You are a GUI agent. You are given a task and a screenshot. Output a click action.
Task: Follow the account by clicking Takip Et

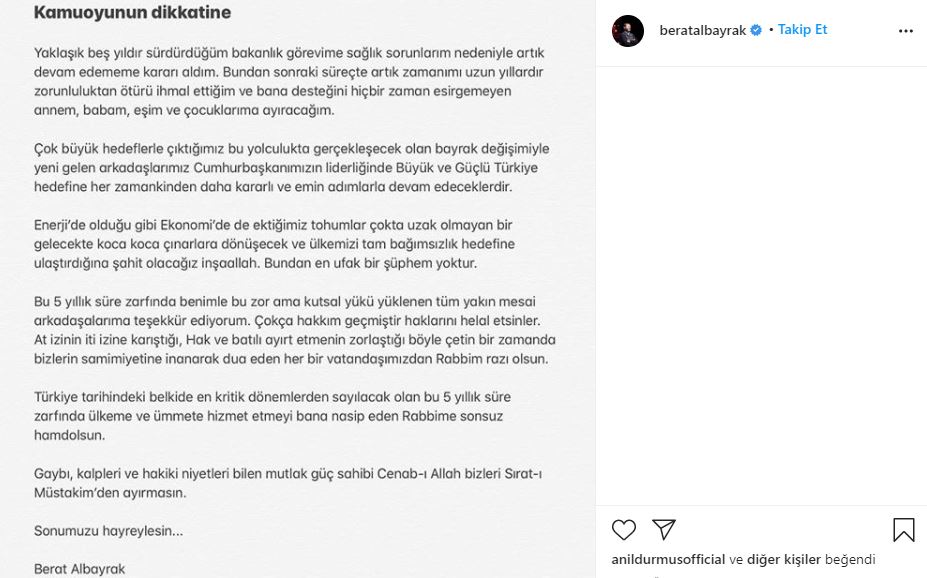[802, 29]
